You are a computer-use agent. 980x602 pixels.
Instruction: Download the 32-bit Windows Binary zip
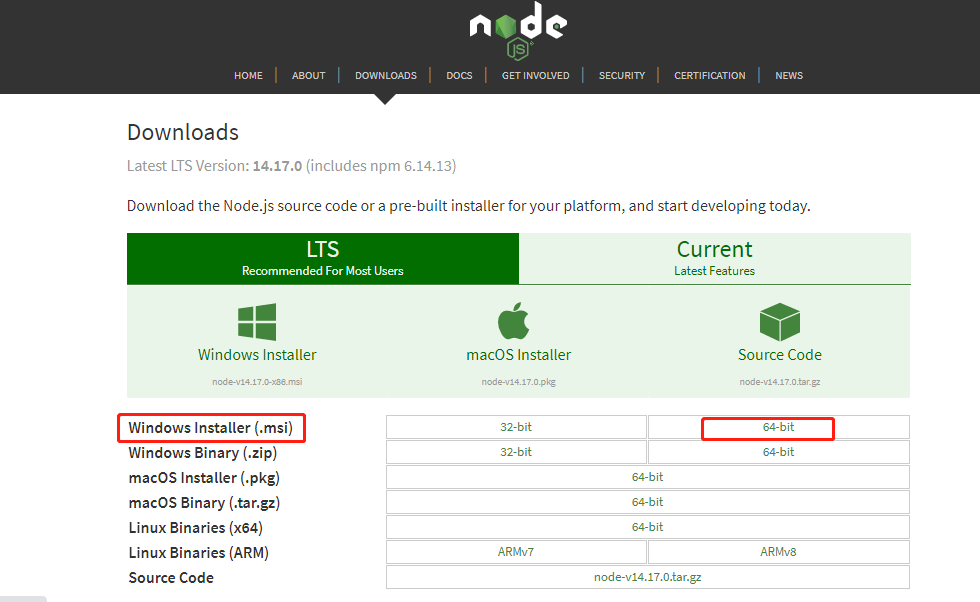[x=516, y=452]
